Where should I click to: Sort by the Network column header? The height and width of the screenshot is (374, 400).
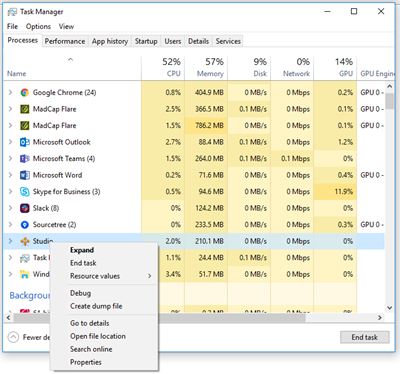292,67
